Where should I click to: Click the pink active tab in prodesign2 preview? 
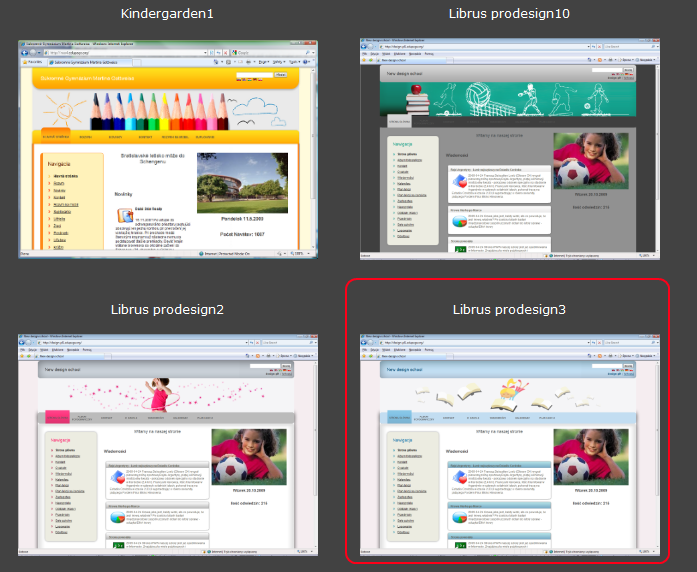pyautogui.click(x=57, y=417)
